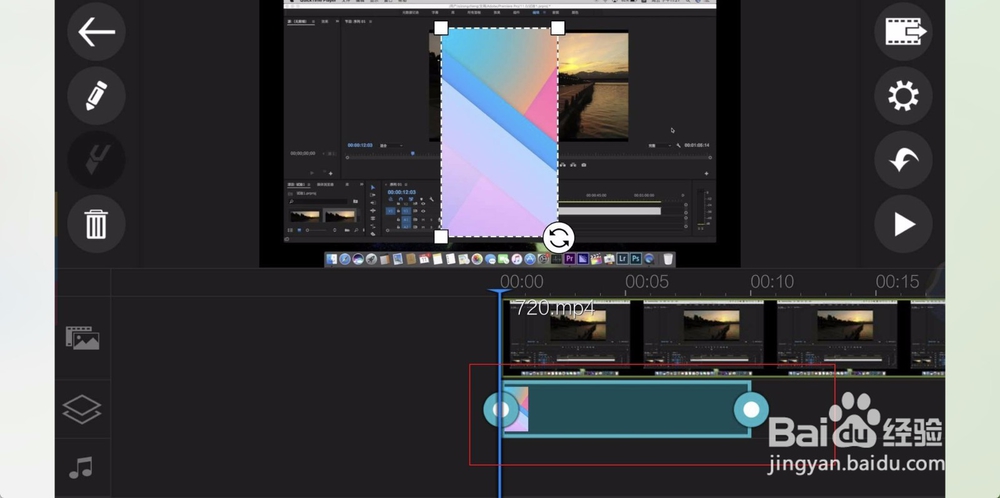1000x498 pixels.
Task: Select the 720.mp4 video clip
Action: [x=723, y=338]
